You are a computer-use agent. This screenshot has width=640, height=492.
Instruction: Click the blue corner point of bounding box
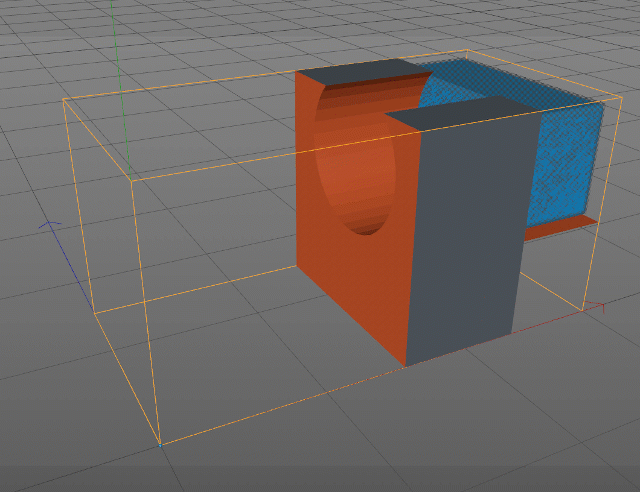point(160,445)
